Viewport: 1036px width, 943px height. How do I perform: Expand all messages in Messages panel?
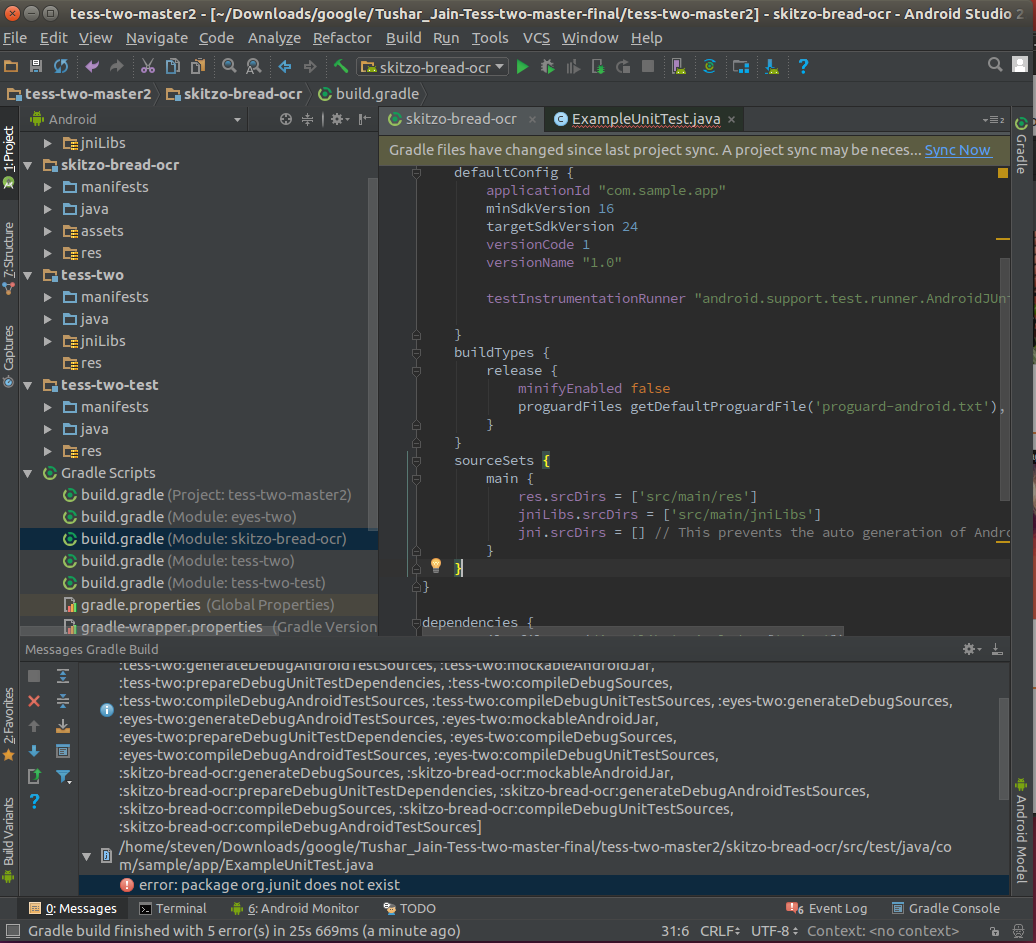click(x=63, y=676)
